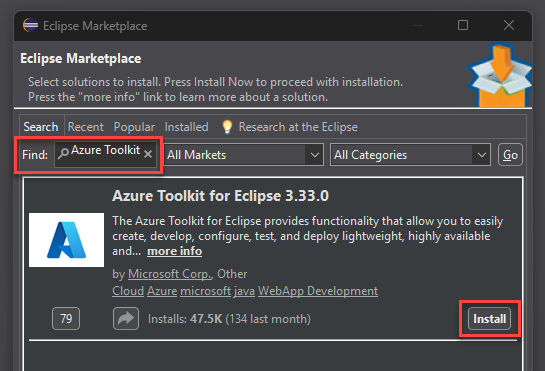Click the 79 favorites counter
The height and width of the screenshot is (371, 545).
[x=66, y=318]
